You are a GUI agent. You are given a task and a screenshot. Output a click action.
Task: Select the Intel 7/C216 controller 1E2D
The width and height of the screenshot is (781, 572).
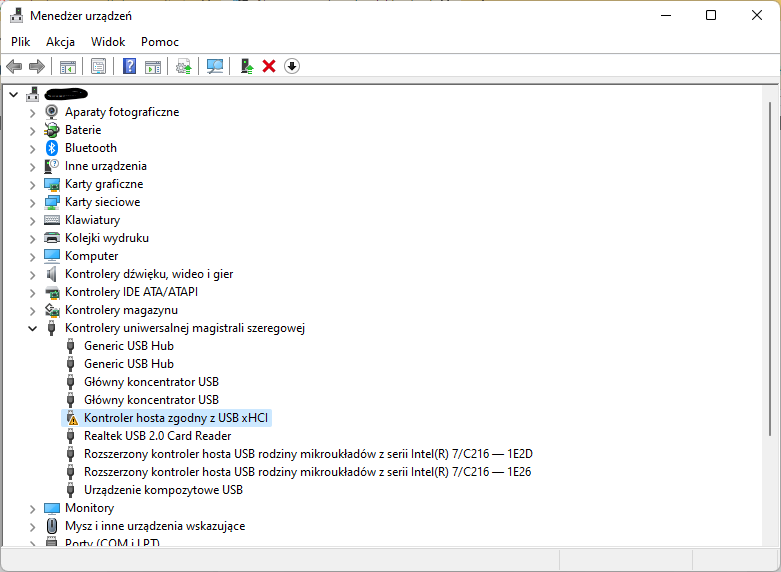coord(308,454)
